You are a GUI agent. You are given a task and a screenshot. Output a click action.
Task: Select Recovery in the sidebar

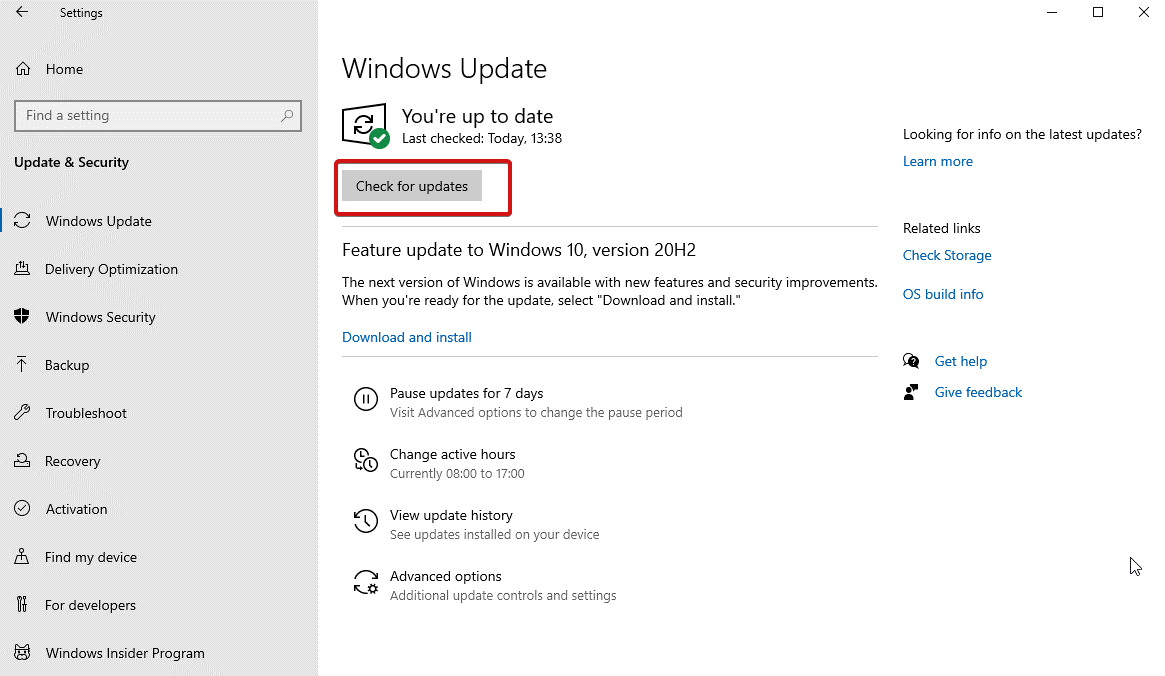[73, 461]
